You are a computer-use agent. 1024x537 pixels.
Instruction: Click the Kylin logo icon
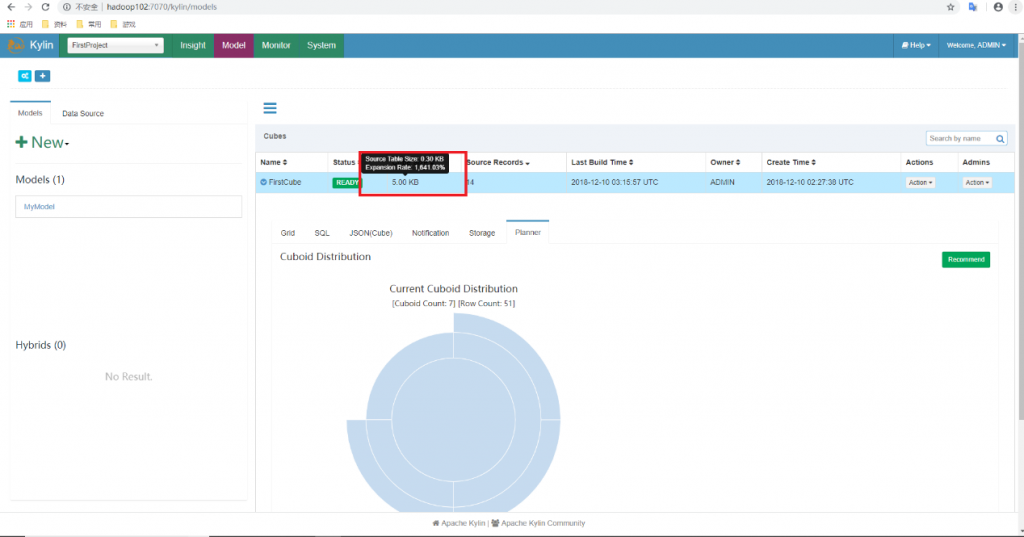(16, 46)
